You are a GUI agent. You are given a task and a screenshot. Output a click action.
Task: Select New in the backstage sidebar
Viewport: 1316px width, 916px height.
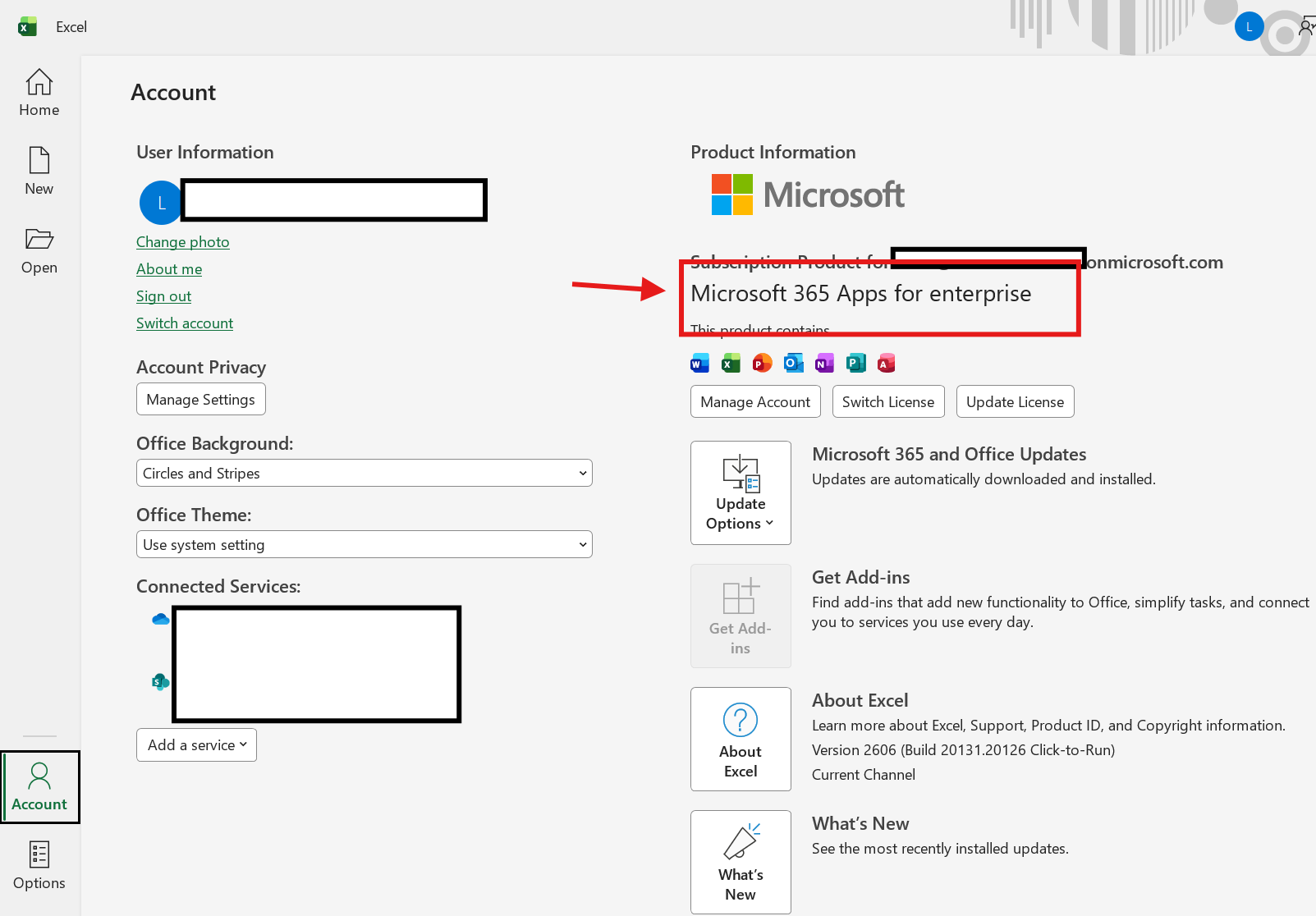tap(39, 172)
